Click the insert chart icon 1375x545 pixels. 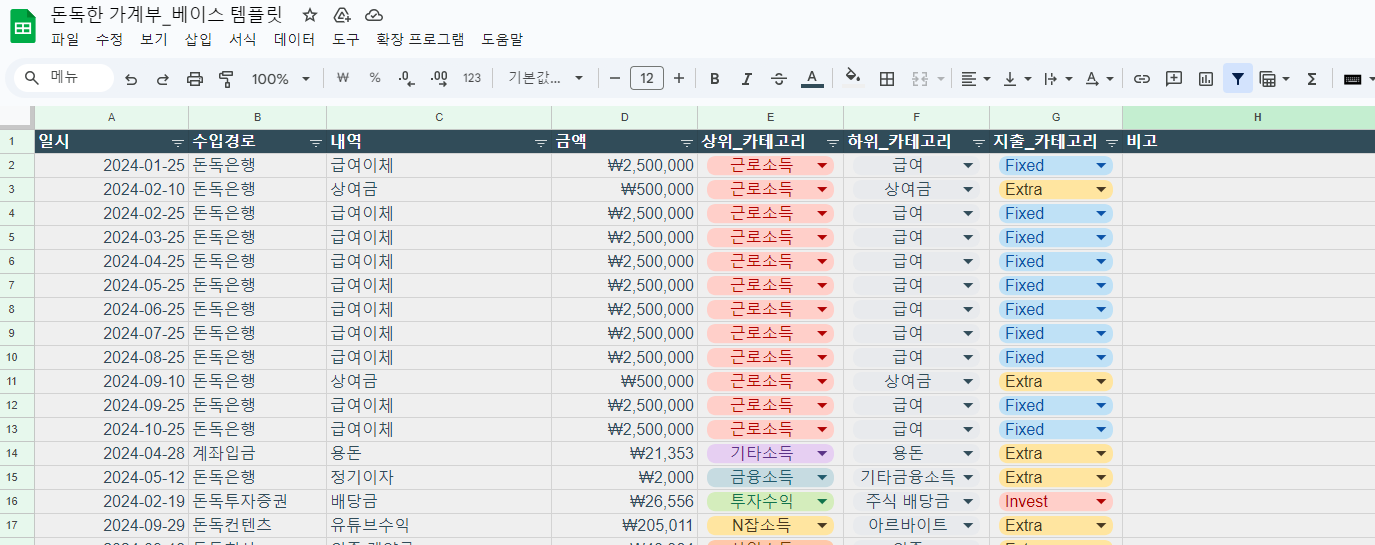pos(1206,79)
